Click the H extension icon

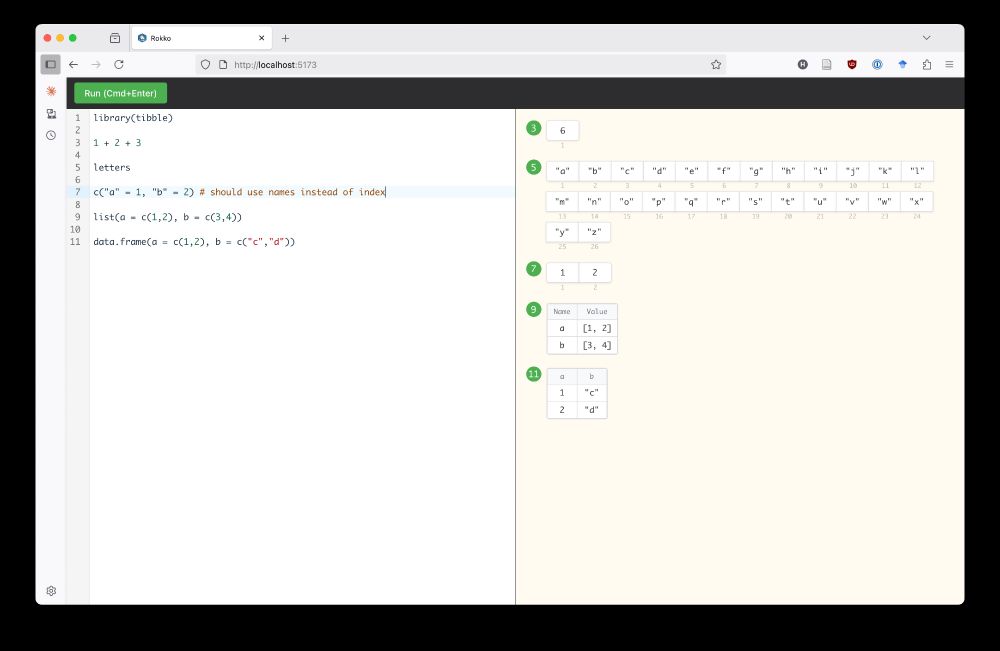pos(803,64)
